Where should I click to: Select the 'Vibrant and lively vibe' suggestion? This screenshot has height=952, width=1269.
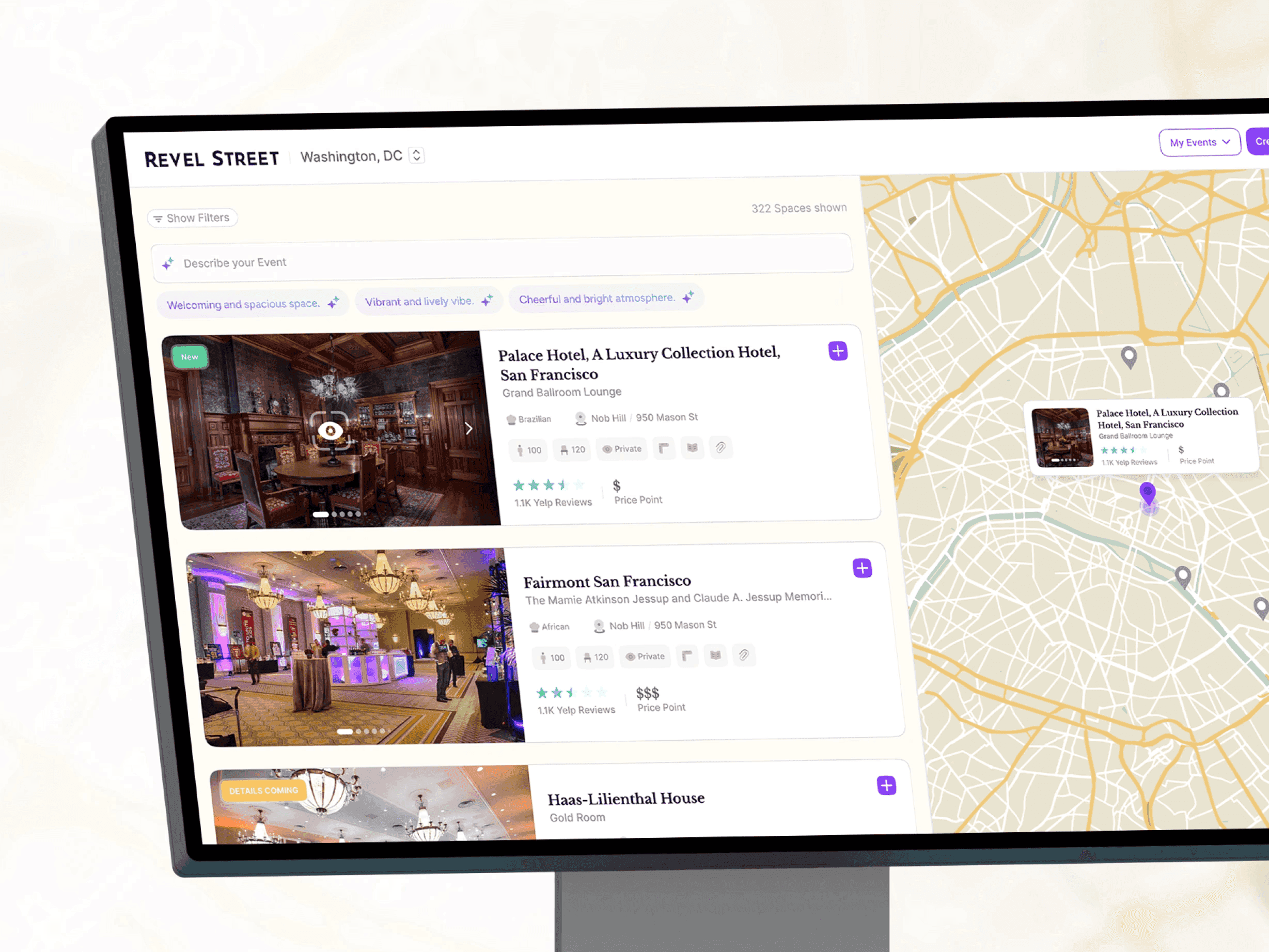429,301
